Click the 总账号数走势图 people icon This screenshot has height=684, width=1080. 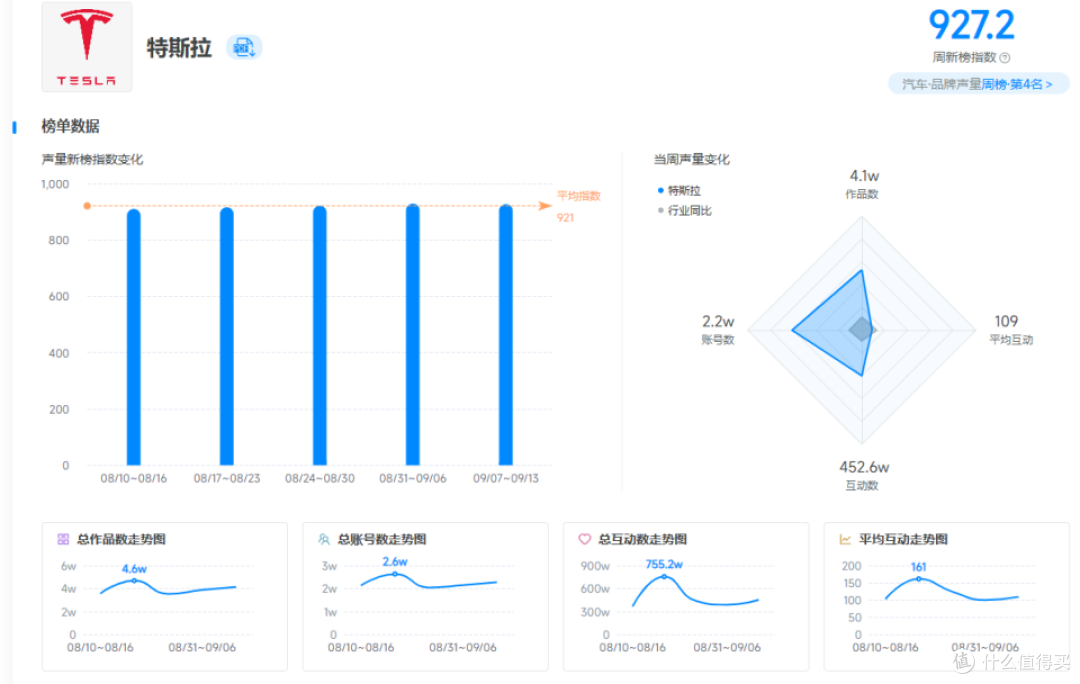(x=324, y=539)
